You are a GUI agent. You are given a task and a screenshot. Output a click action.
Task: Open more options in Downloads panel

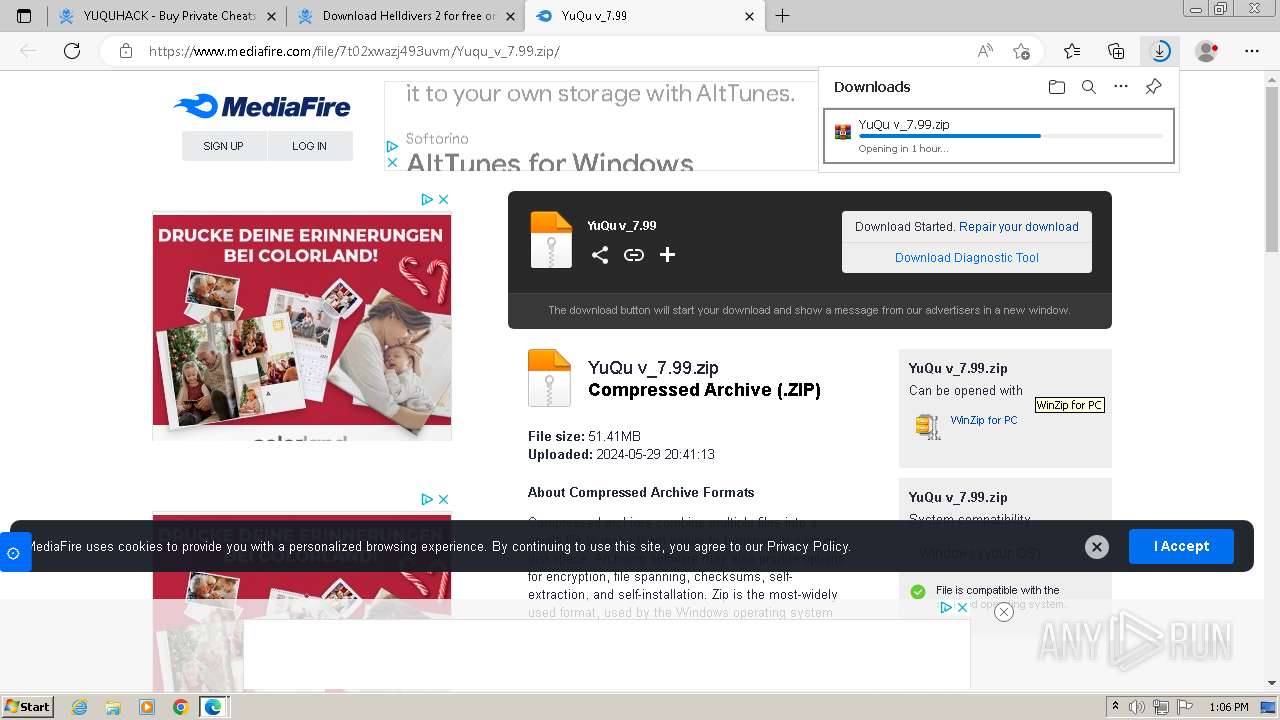1121,87
